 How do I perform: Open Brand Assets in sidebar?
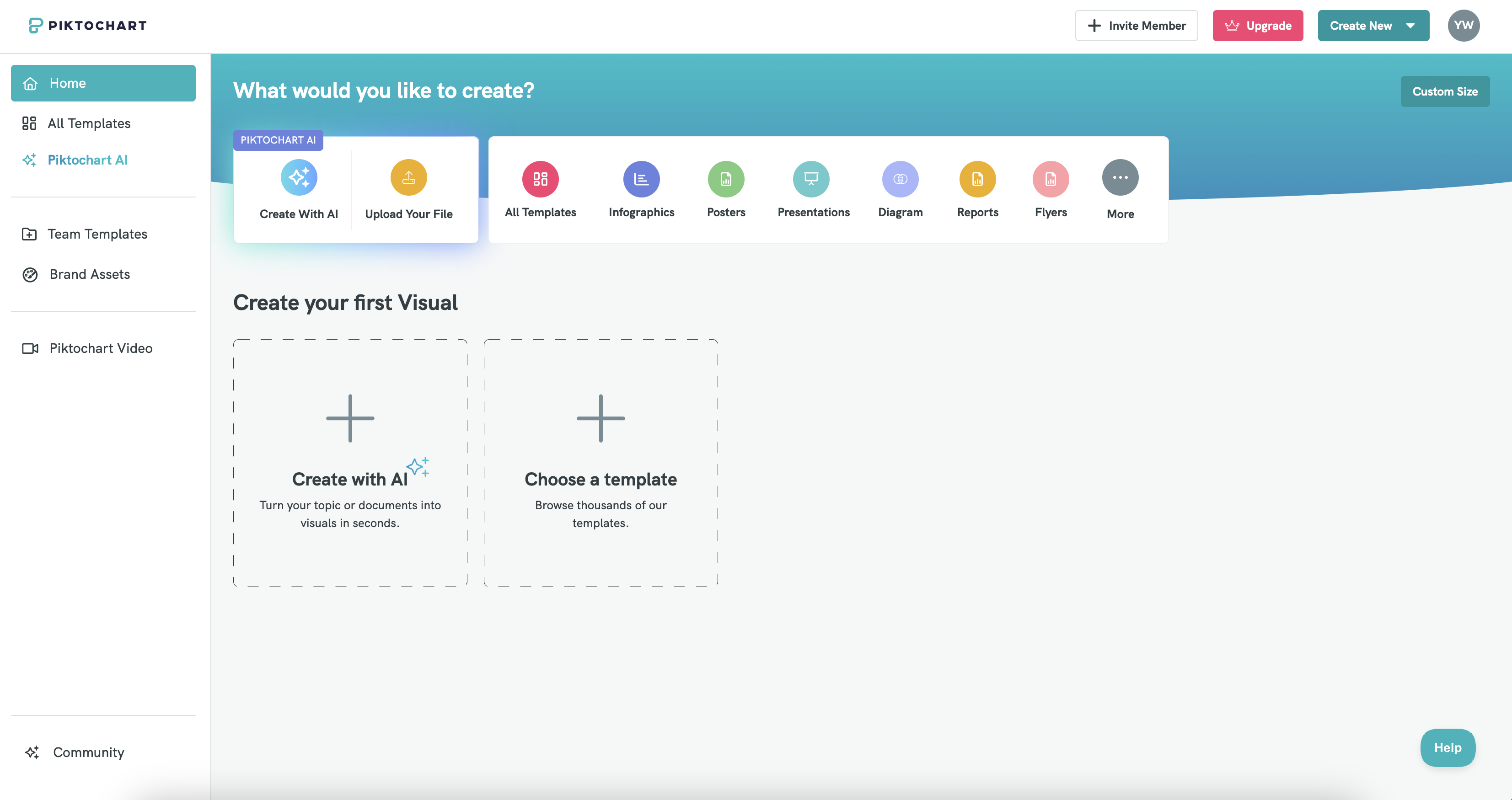(x=103, y=274)
